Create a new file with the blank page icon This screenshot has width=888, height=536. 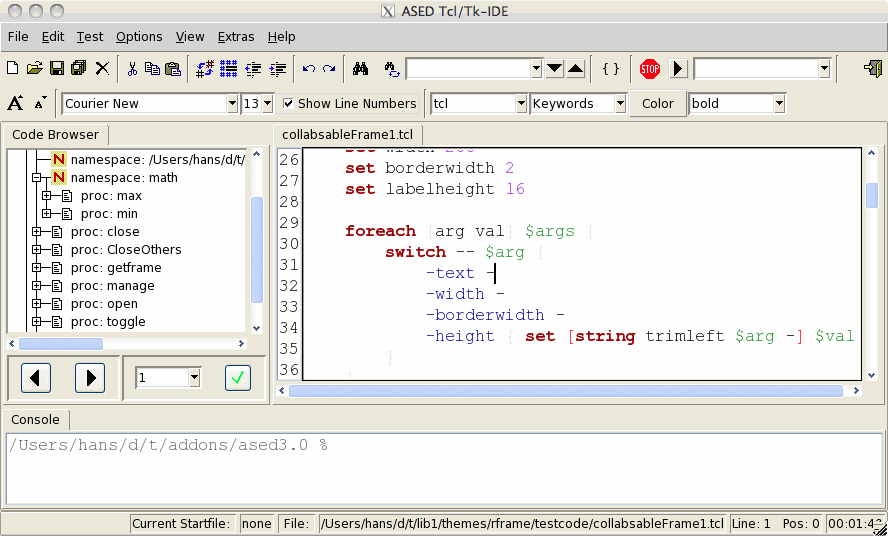pos(12,69)
